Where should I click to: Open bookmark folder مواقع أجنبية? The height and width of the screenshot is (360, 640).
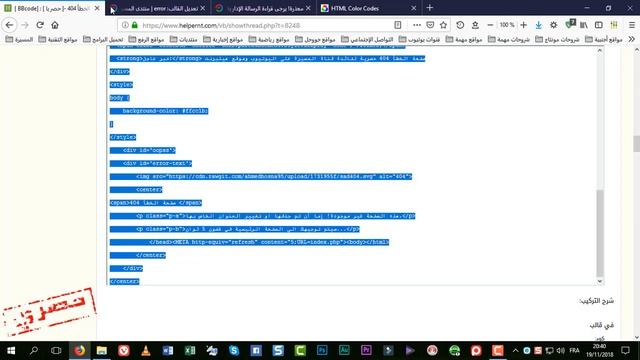604,39
